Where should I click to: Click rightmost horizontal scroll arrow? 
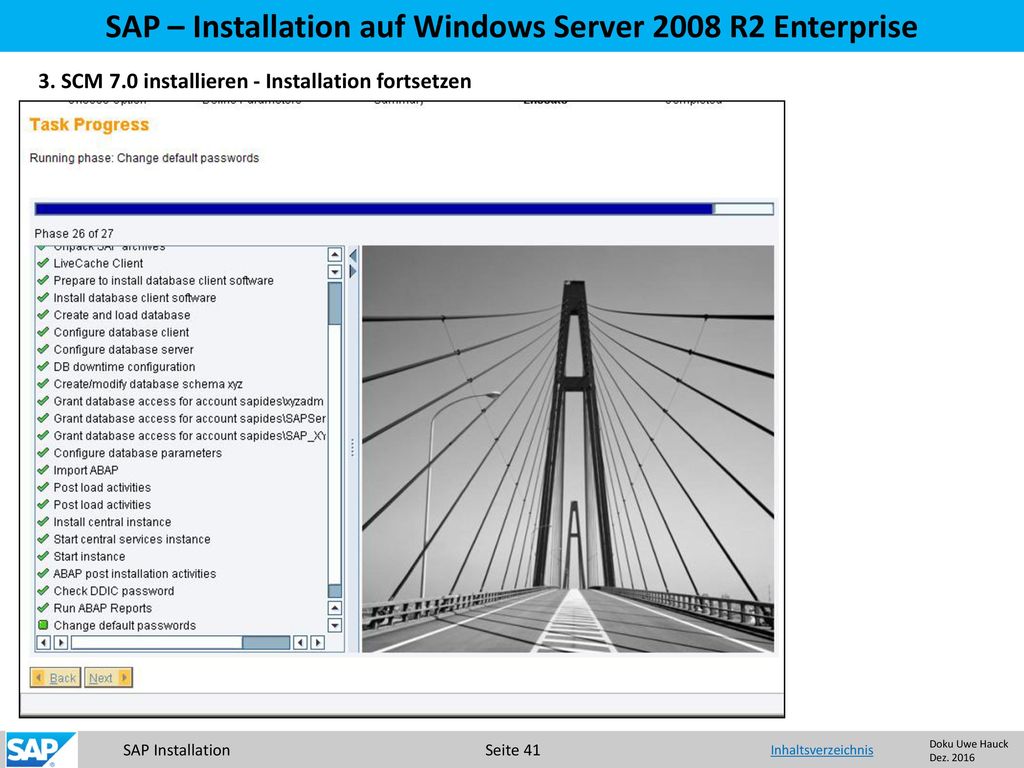click(x=317, y=643)
